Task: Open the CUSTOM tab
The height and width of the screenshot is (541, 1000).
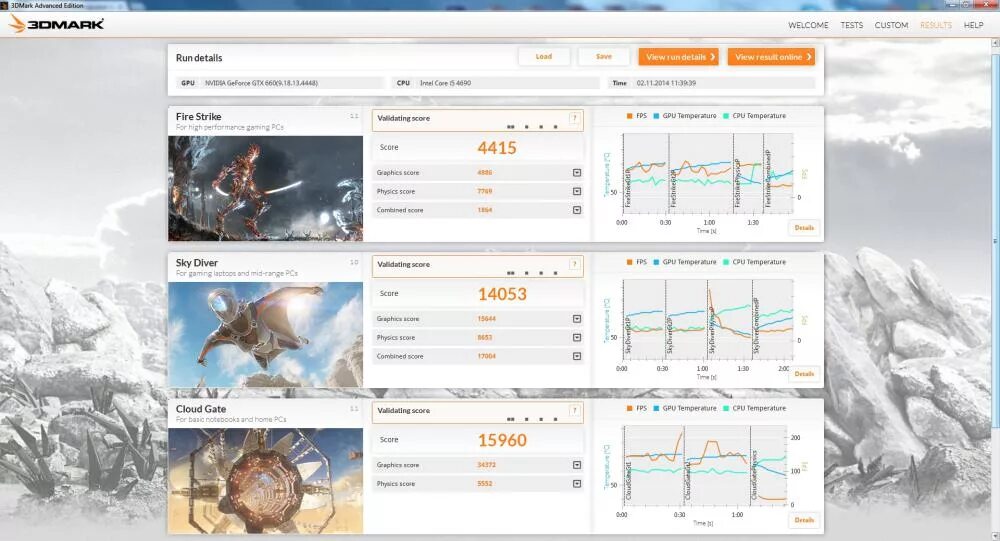Action: point(891,25)
